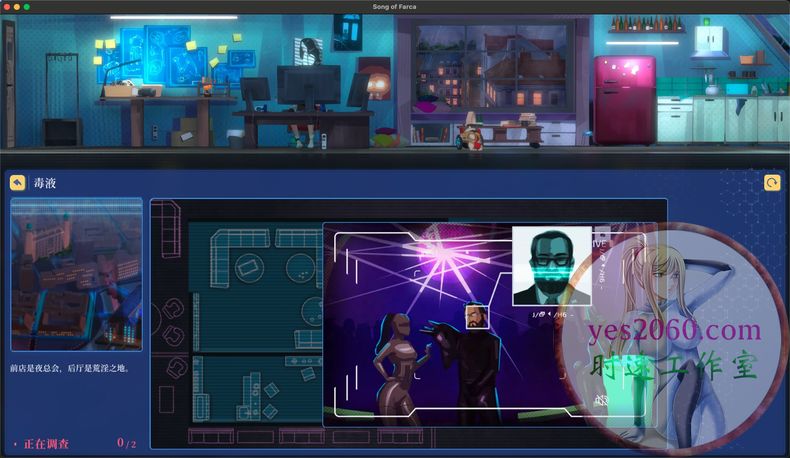This screenshot has width=790, height=458.
Task: Click the yellow back arrow button
Action: pos(18,183)
